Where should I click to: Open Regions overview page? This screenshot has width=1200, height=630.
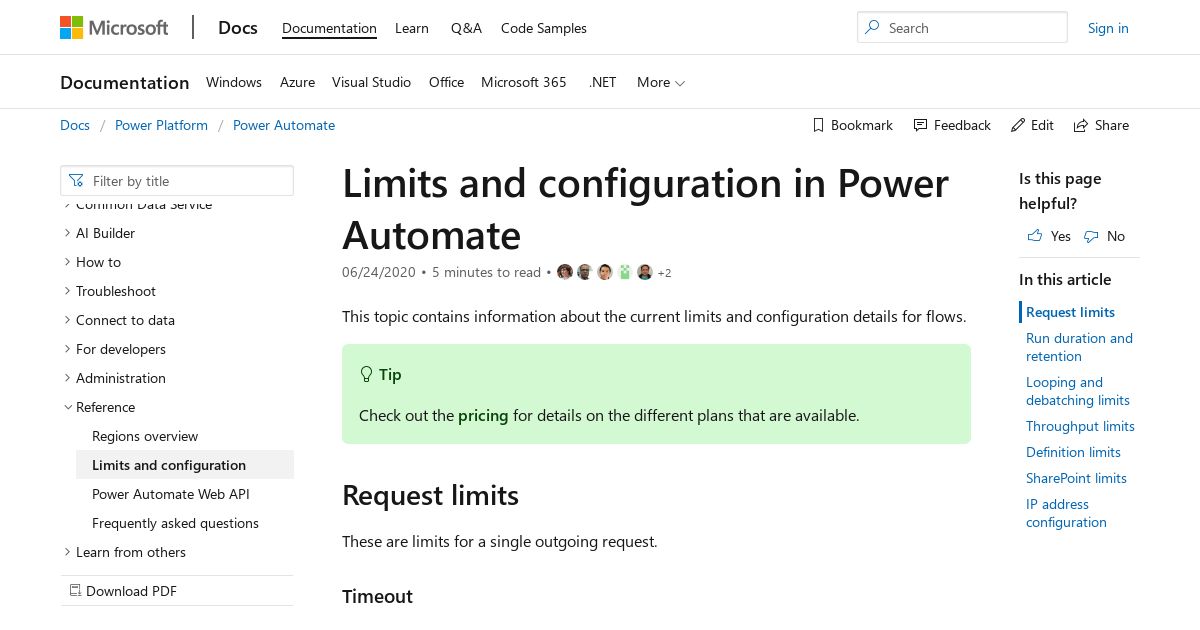coord(145,436)
